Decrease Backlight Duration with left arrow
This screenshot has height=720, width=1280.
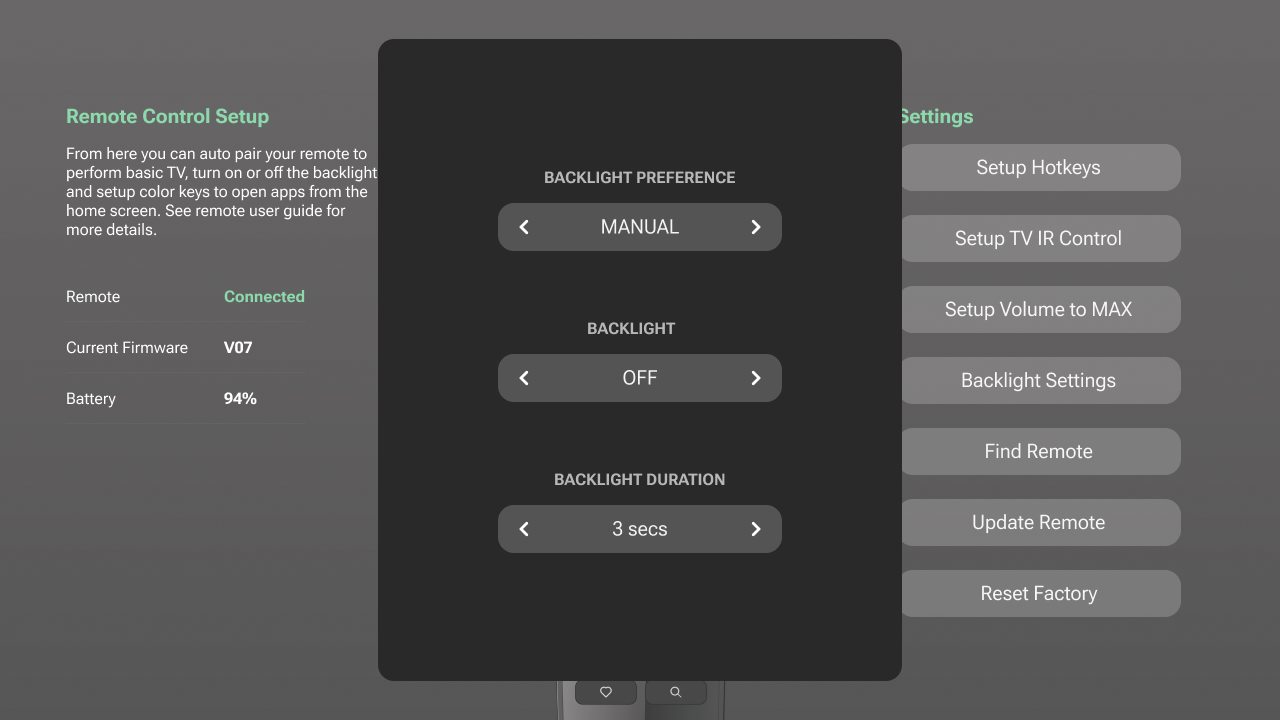click(524, 529)
